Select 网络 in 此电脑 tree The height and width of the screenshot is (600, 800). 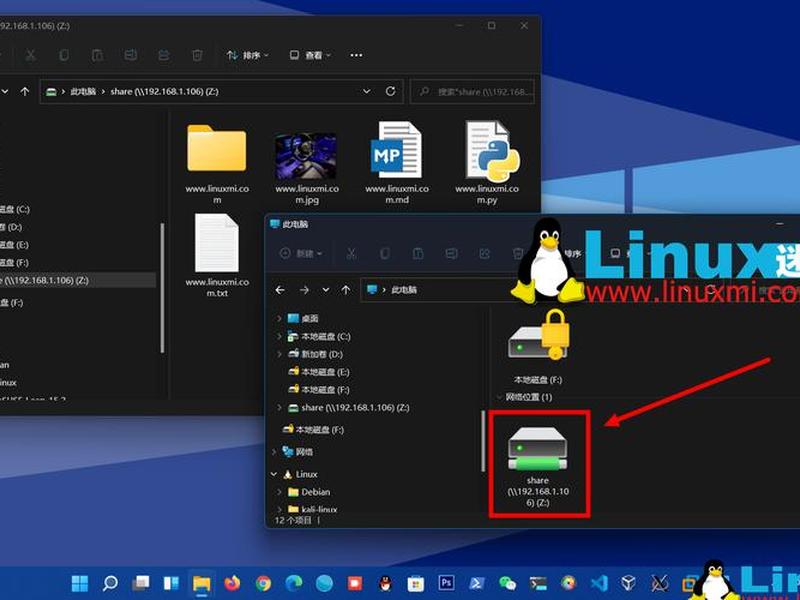pos(297,452)
